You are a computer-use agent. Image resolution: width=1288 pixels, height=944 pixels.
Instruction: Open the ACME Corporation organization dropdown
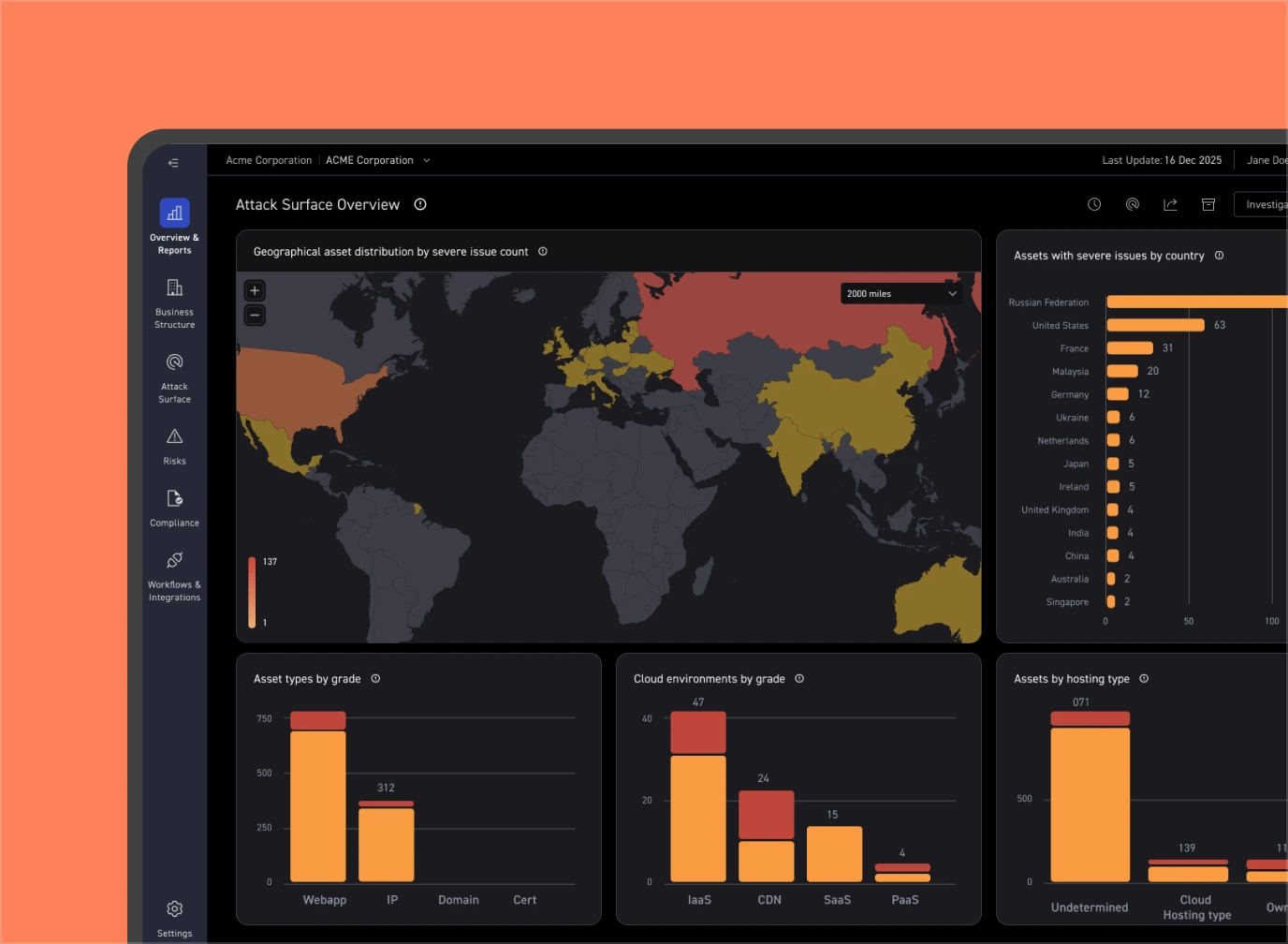378,160
